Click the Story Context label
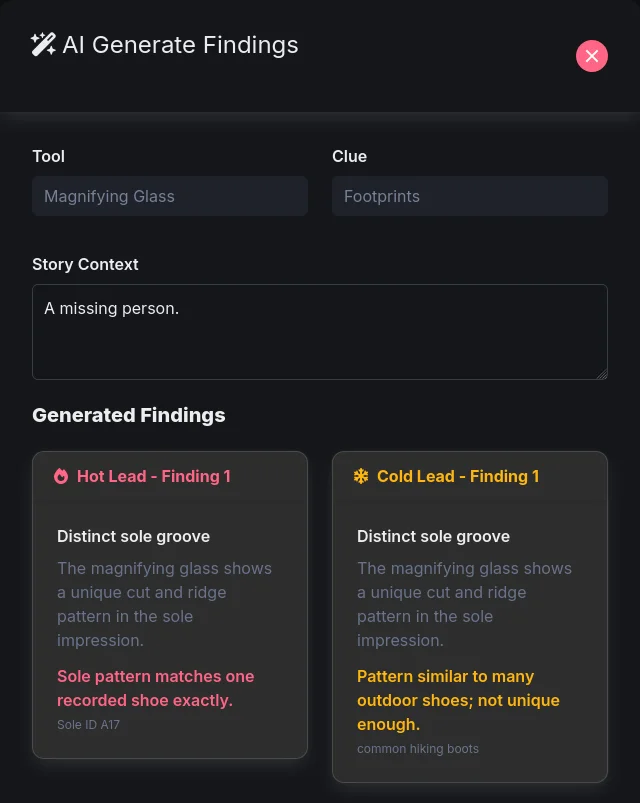Viewport: 640px width, 803px height. pos(85,264)
